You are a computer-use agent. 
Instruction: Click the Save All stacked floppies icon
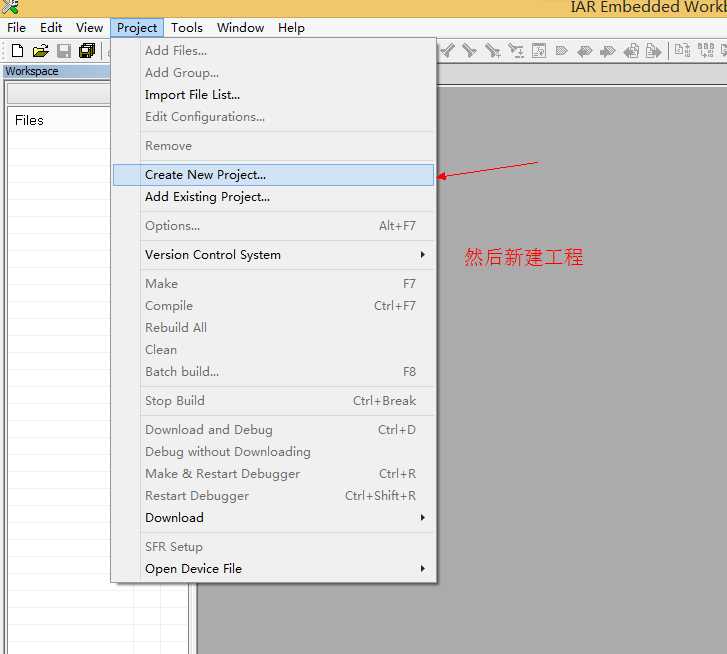point(87,51)
